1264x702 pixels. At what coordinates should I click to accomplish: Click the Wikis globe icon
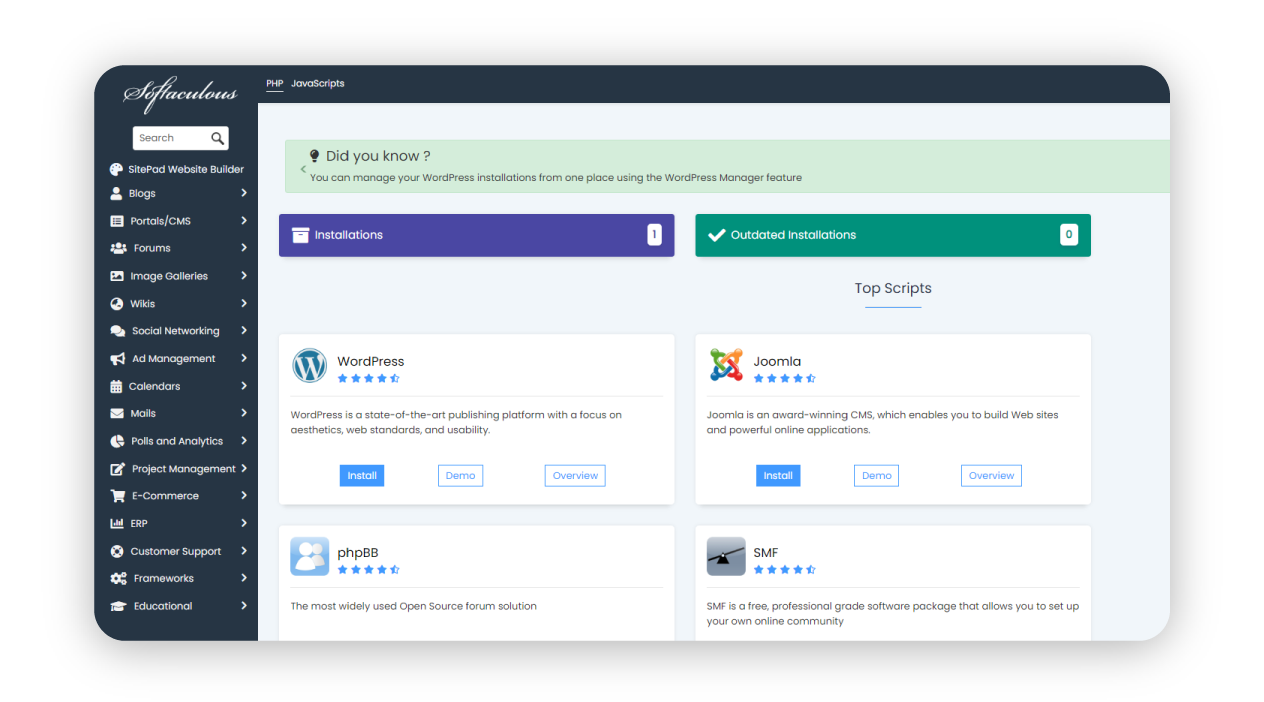tap(117, 303)
